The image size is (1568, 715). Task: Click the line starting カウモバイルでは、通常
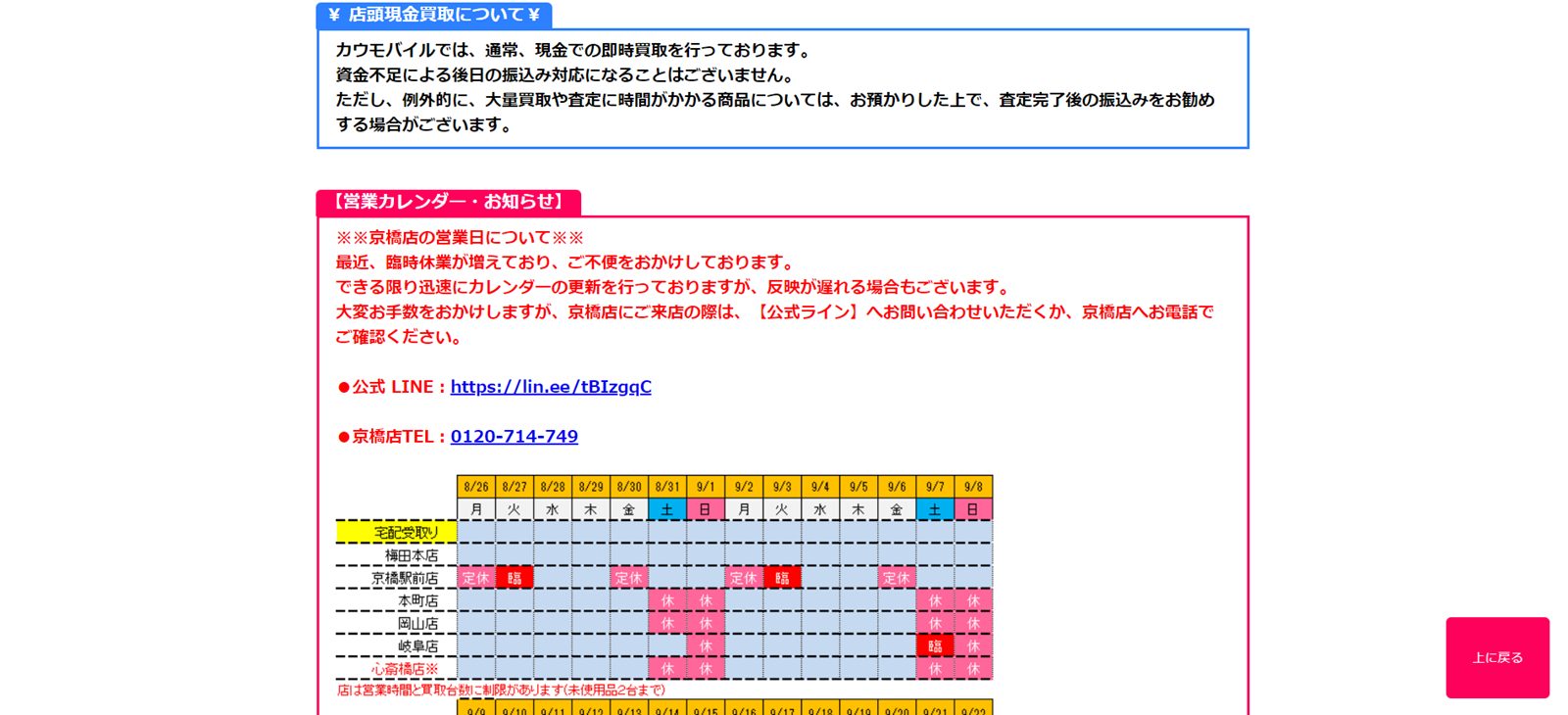point(573,50)
